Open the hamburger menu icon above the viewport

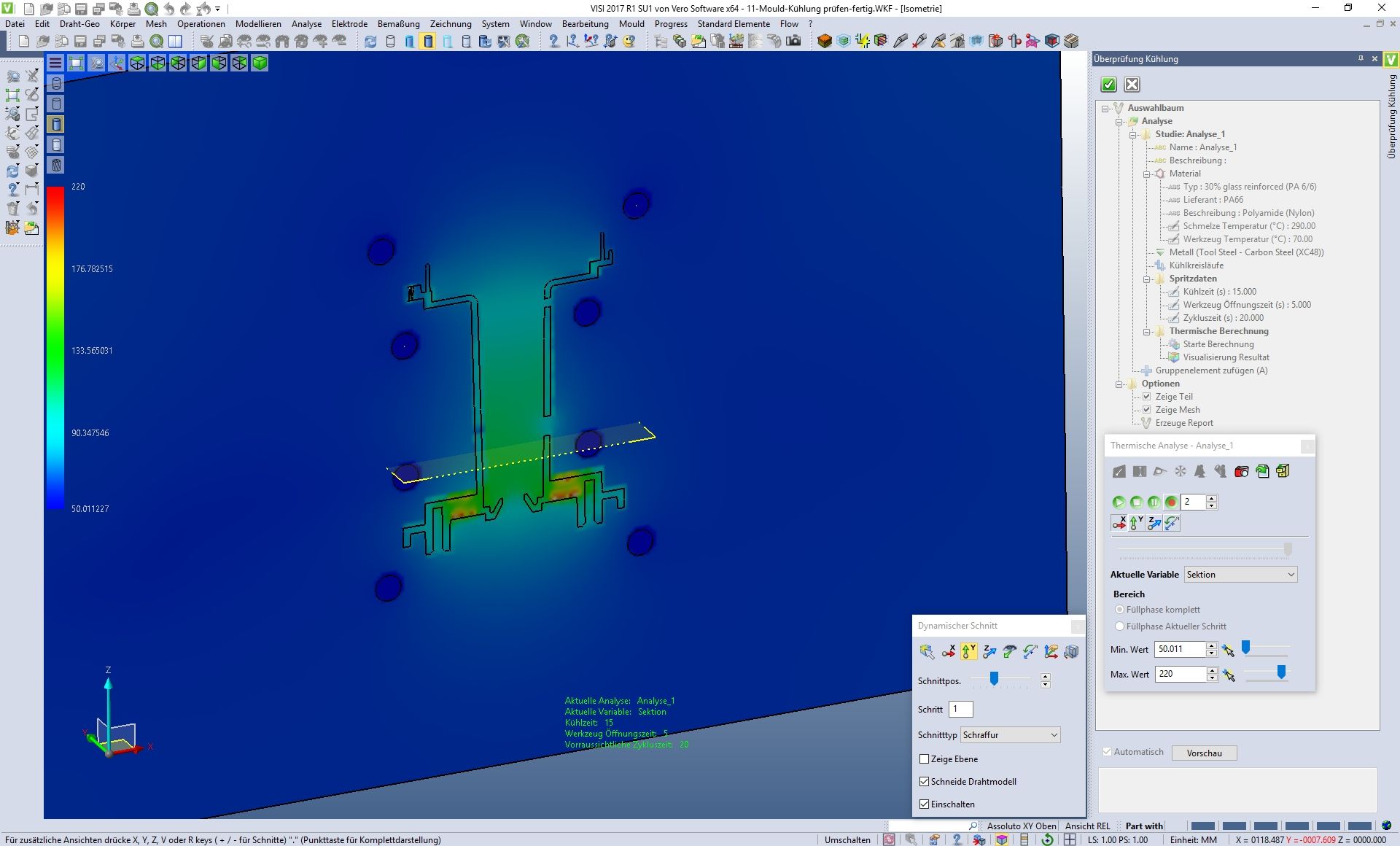coord(55,63)
